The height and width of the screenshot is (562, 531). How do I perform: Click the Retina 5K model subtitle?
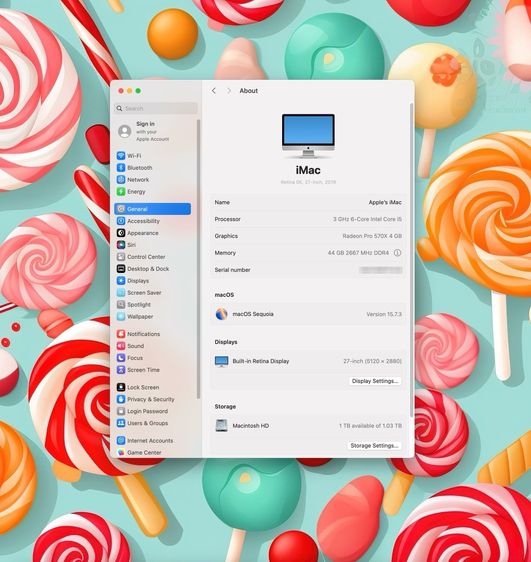pos(308,182)
